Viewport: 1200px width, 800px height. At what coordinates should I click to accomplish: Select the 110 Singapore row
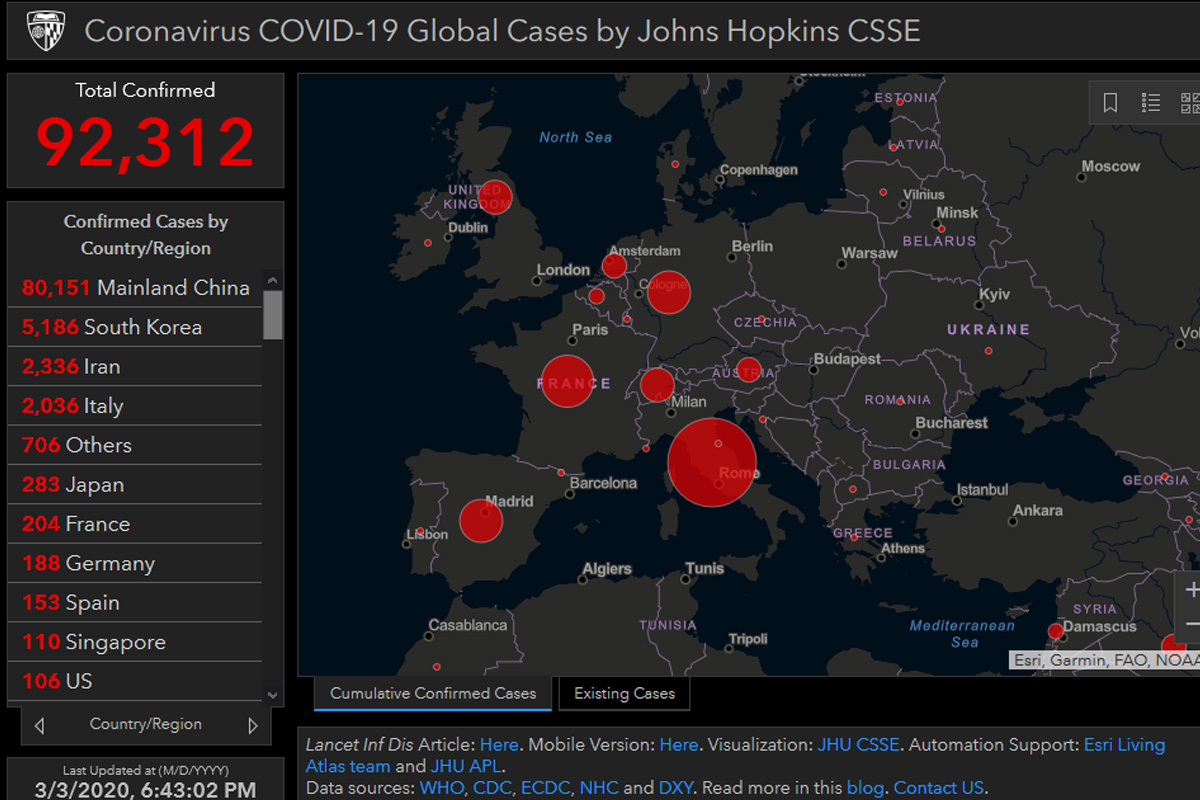click(135, 642)
